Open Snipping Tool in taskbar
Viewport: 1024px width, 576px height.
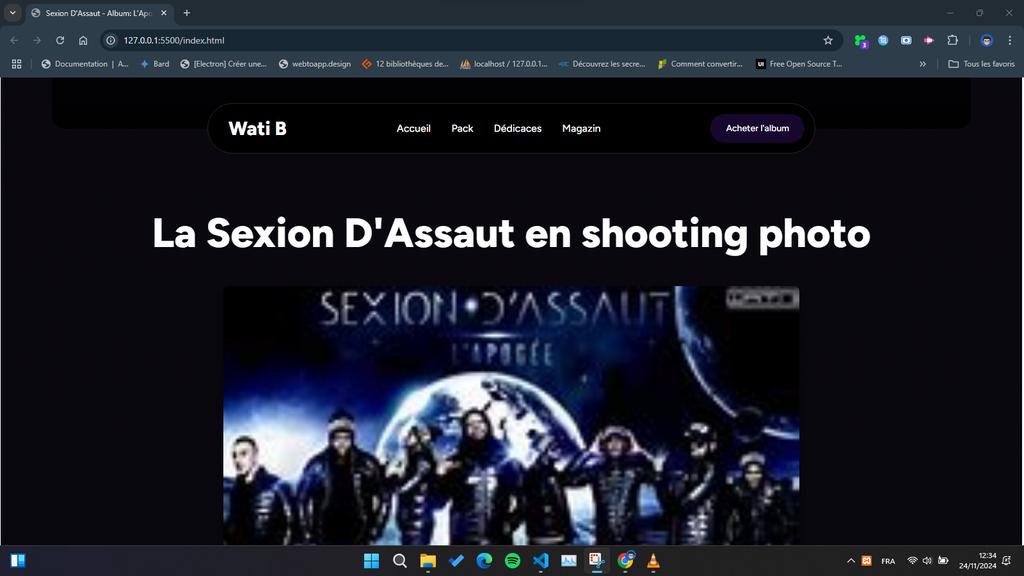pos(597,561)
